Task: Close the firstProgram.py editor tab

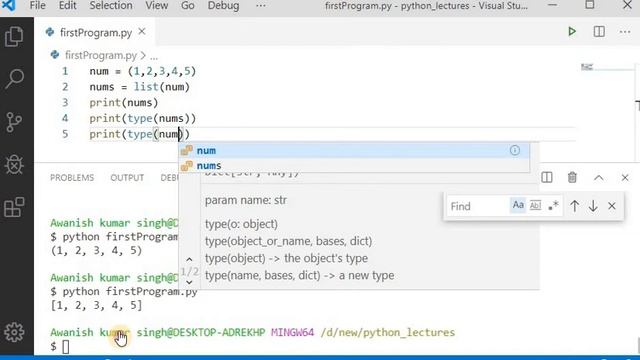Action: click(142, 31)
